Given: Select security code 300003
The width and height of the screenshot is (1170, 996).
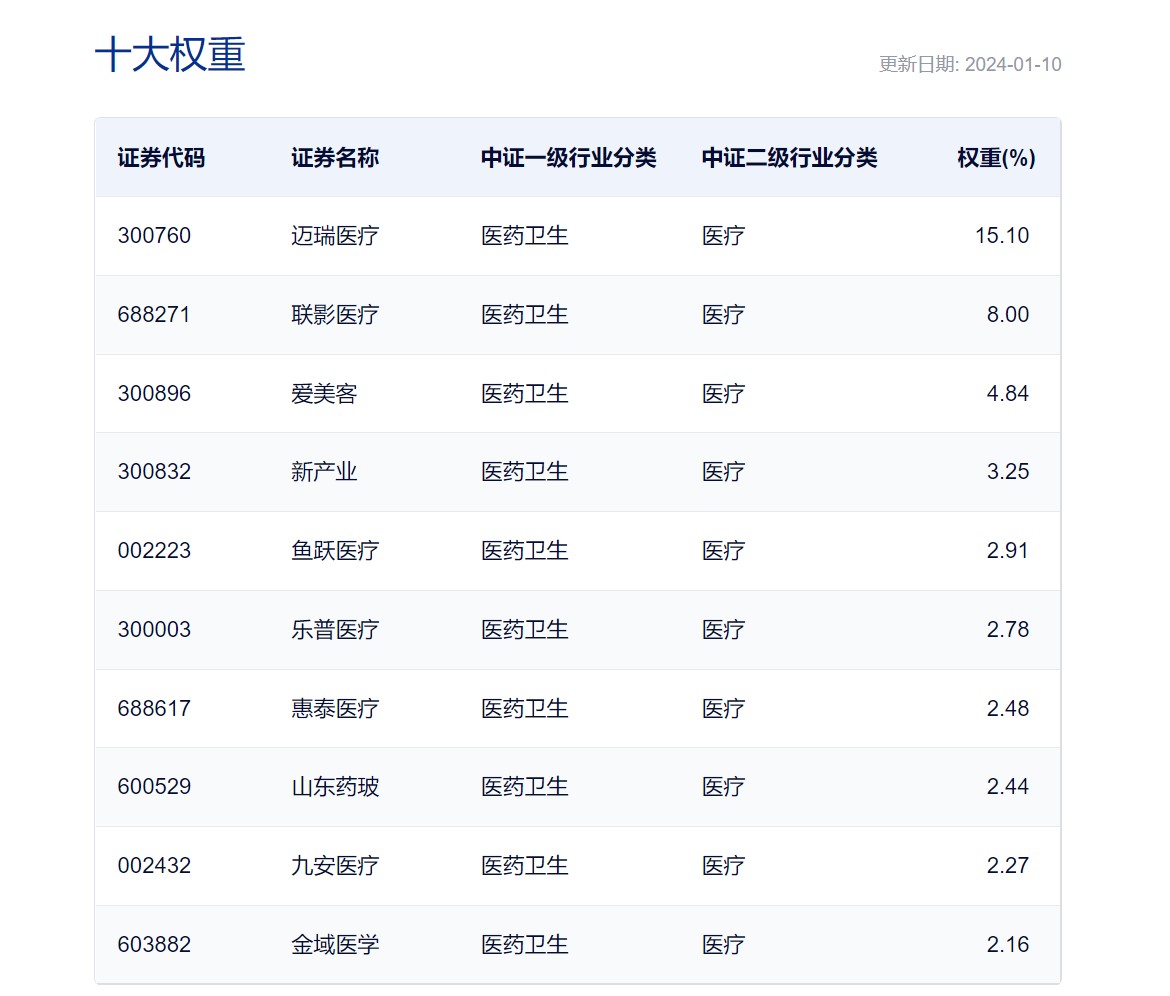Looking at the screenshot, I should pyautogui.click(x=154, y=630).
